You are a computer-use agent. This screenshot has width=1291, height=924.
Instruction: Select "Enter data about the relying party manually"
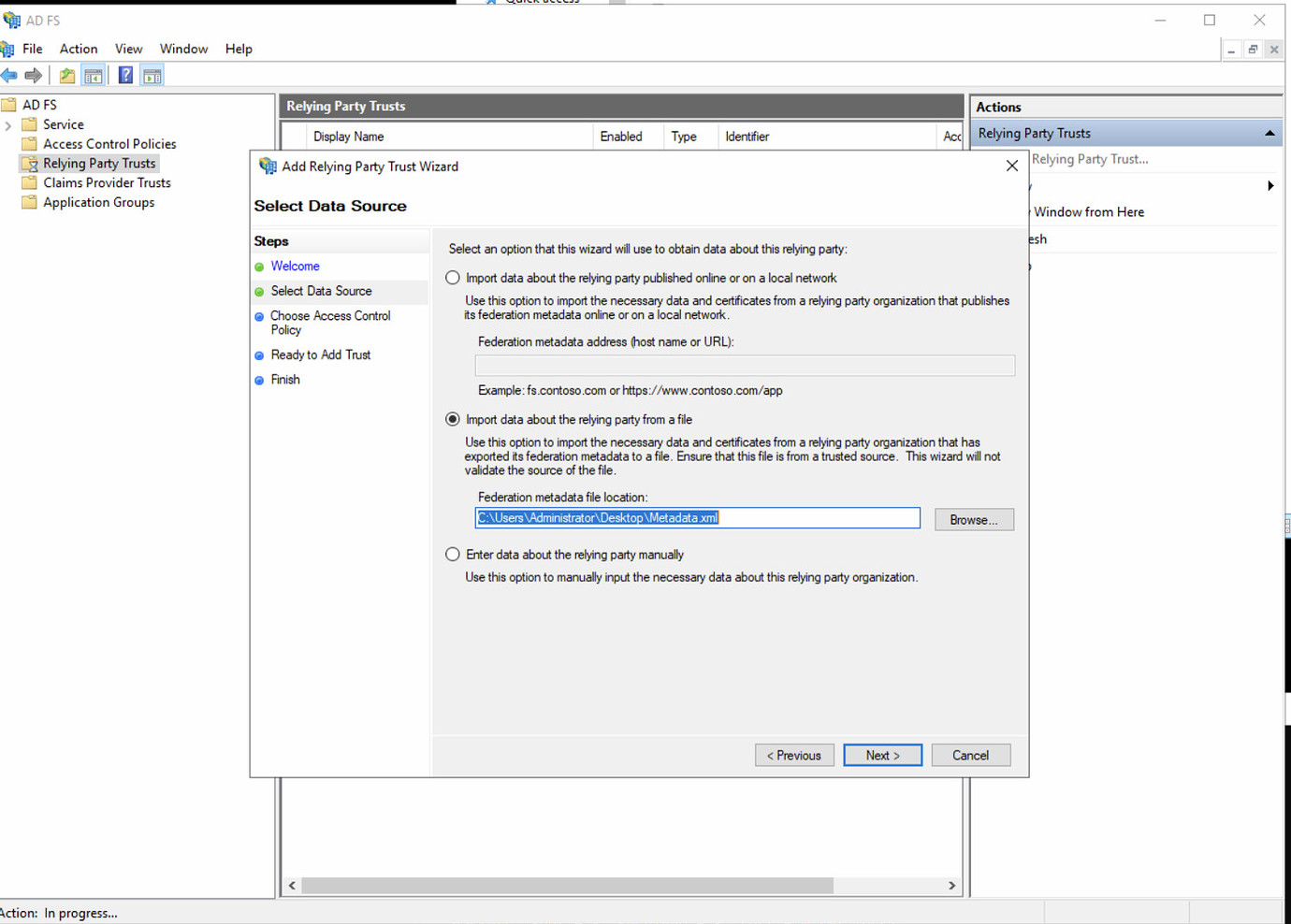[x=453, y=554]
